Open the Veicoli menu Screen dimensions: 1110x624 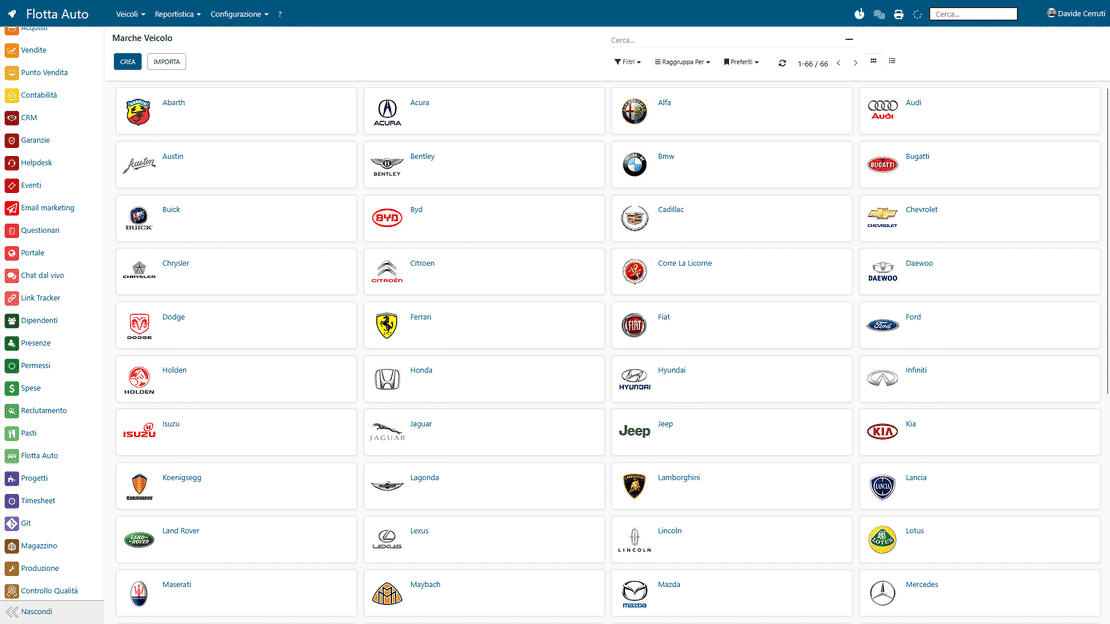click(130, 14)
